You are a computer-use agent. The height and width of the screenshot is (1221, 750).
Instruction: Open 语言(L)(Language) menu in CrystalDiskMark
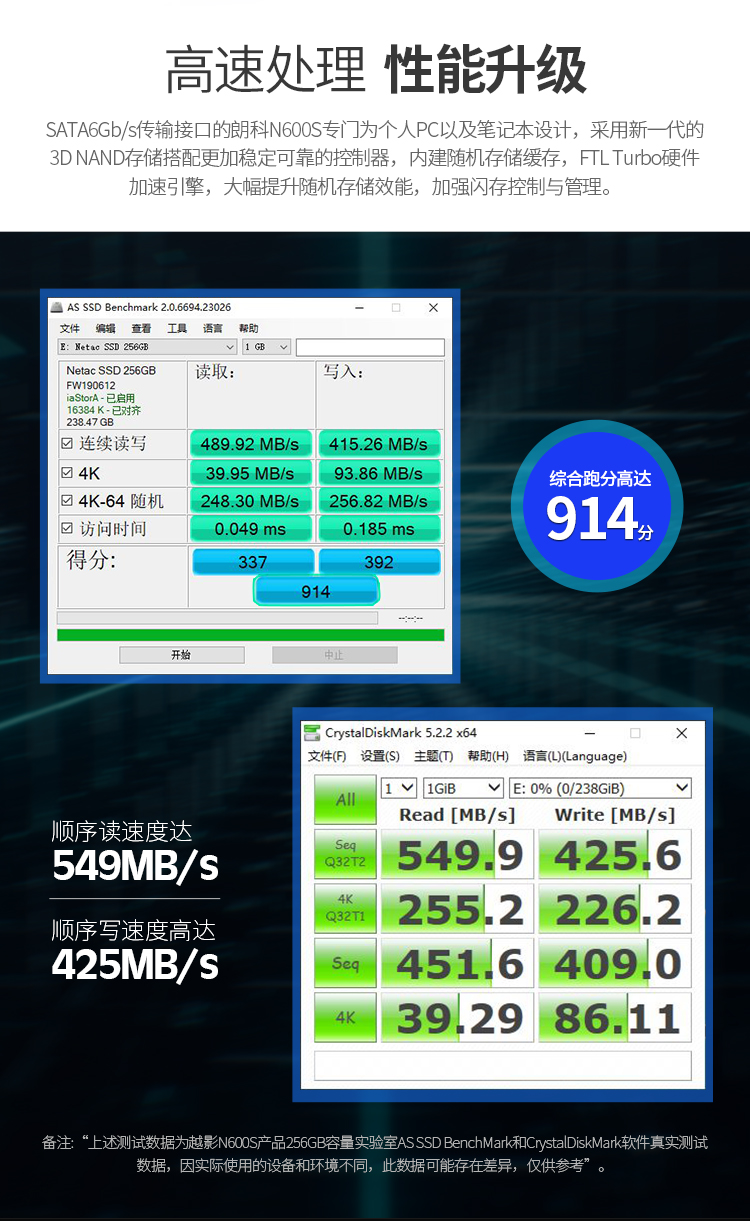(574, 757)
